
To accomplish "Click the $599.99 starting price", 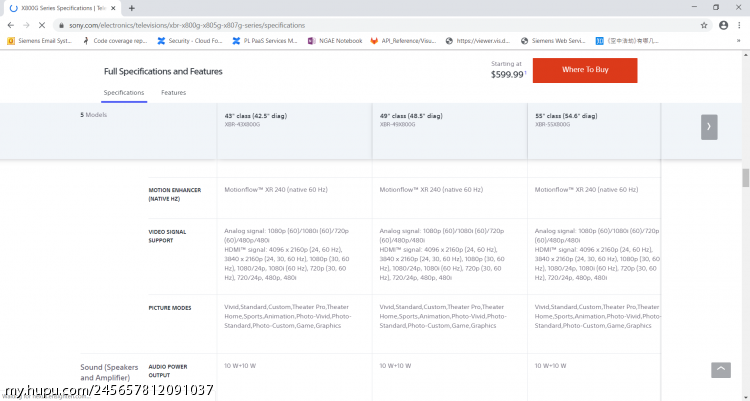I will (507, 75).
